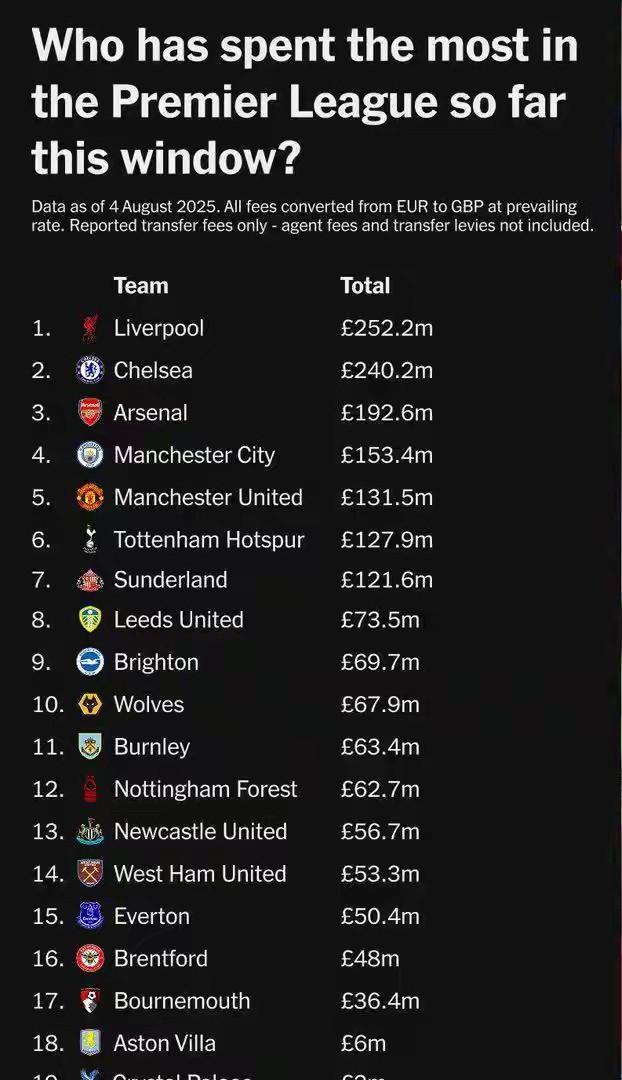Click Bournemouth's £36.4m total
The image size is (622, 1080).
click(380, 1000)
